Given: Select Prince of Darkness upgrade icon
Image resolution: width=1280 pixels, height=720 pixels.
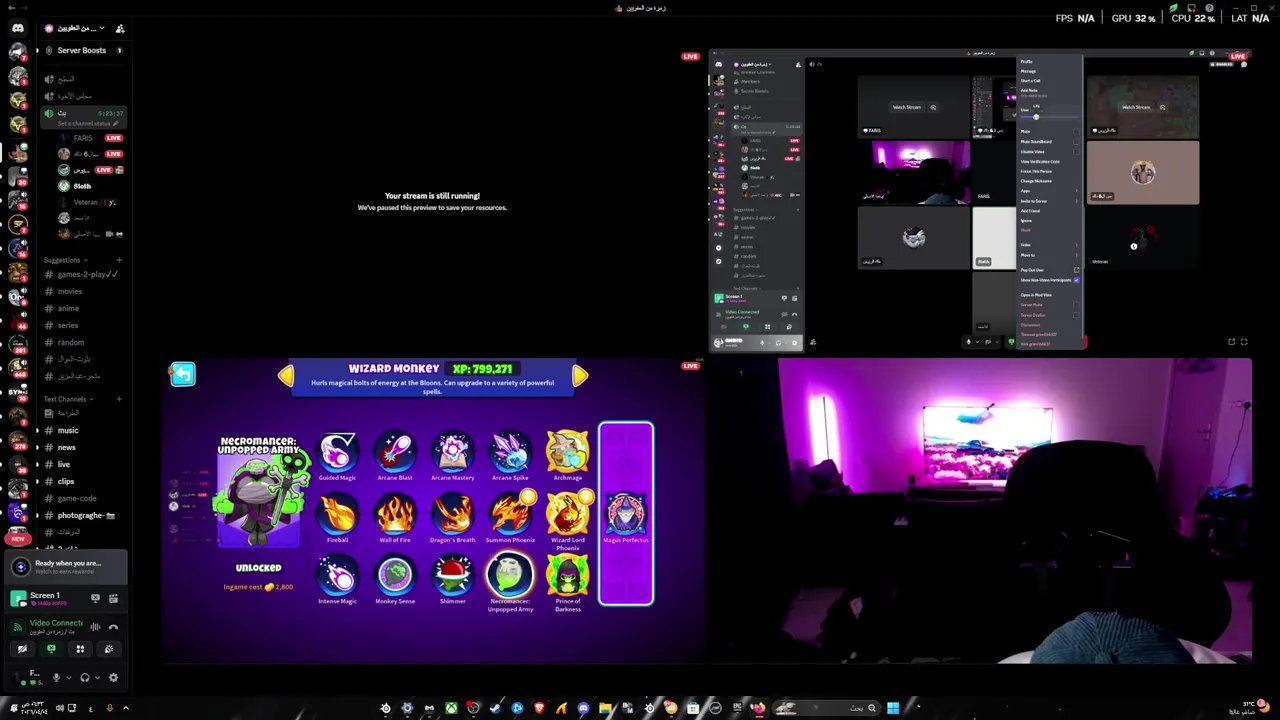Looking at the screenshot, I should click(x=567, y=576).
